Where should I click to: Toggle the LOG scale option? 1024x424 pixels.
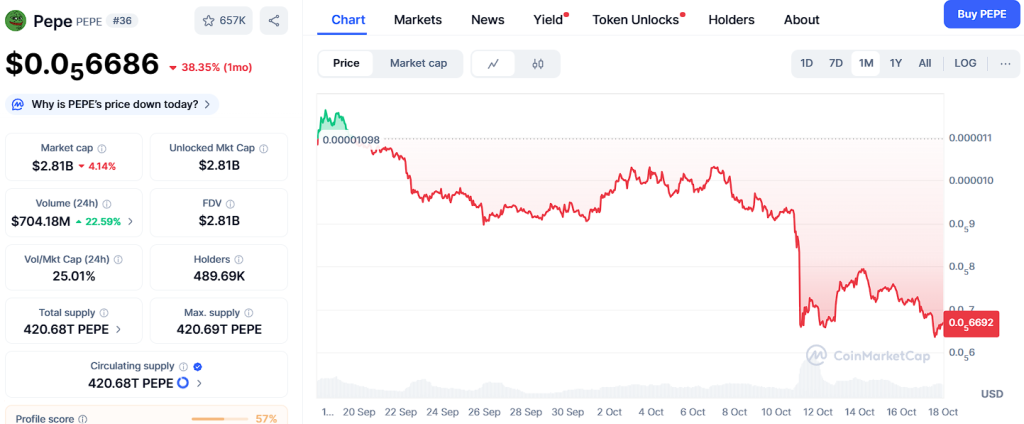coord(965,63)
